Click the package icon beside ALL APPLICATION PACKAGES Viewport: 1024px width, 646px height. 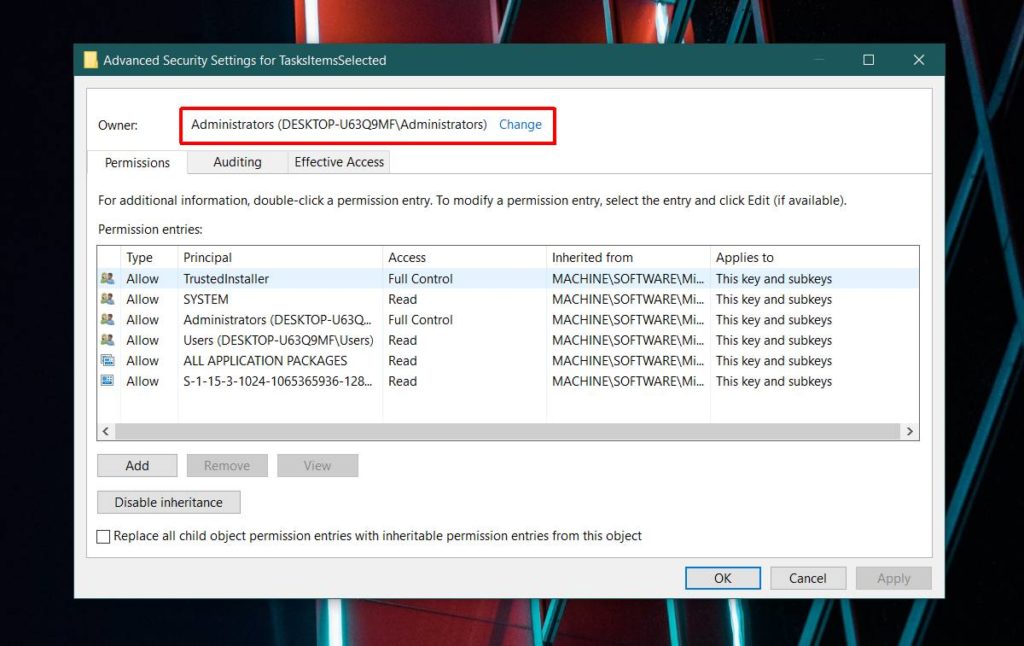tap(108, 360)
